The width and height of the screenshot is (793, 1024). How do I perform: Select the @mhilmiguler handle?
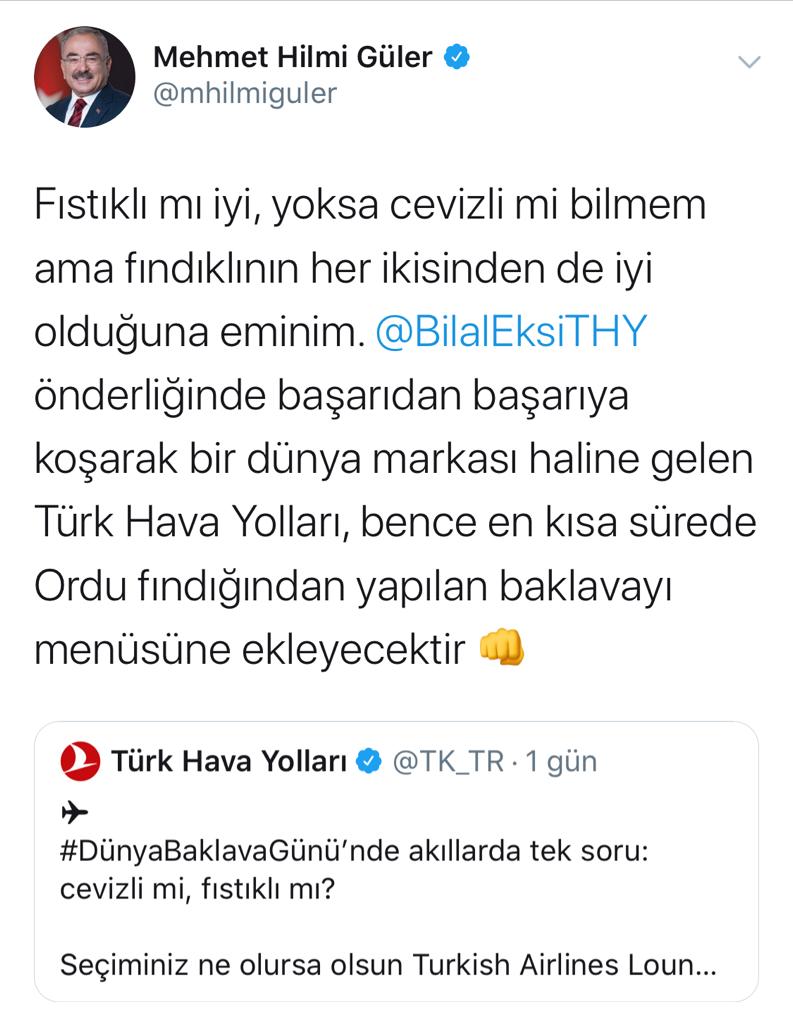[x=245, y=93]
